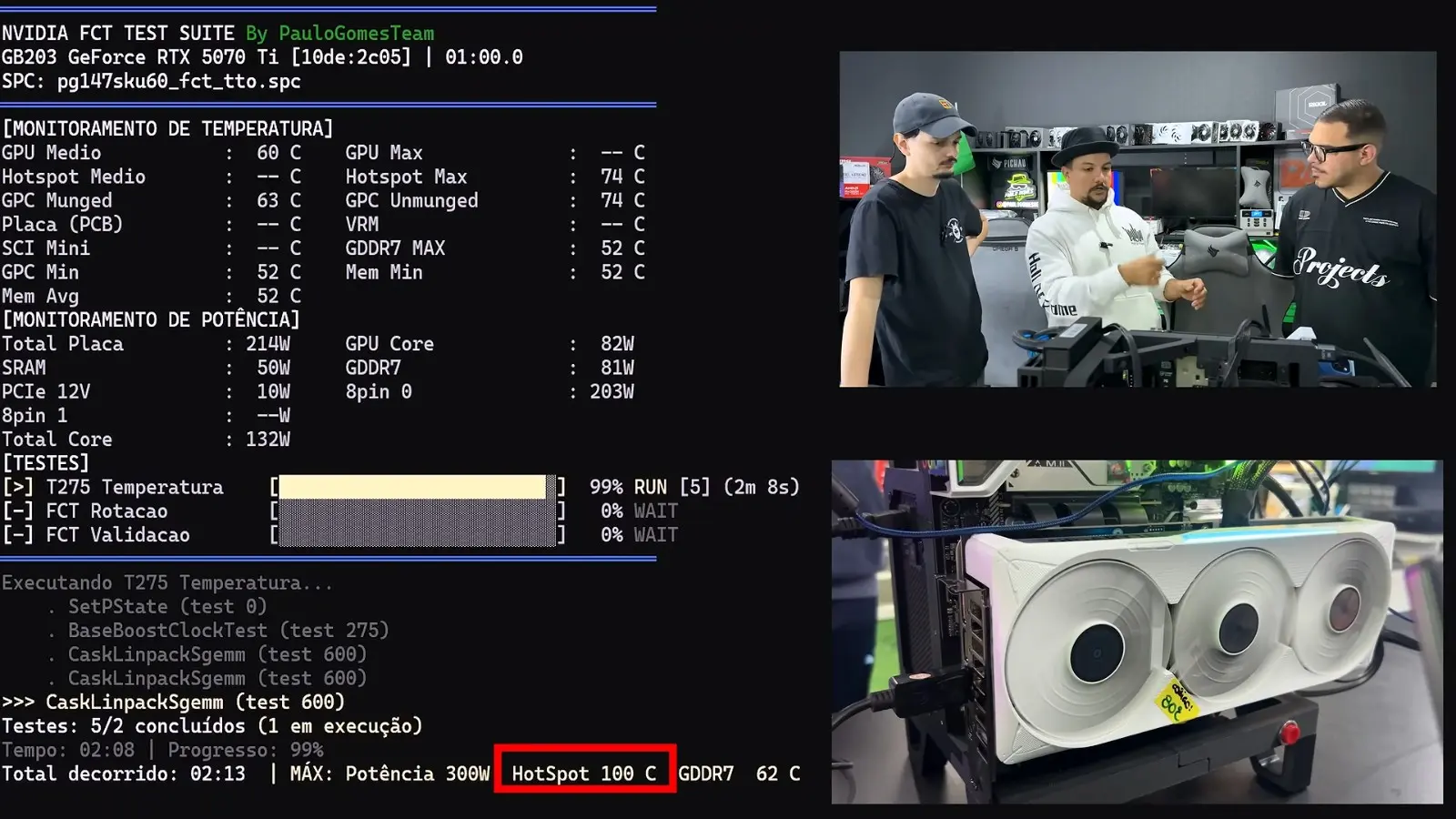This screenshot has width=1456, height=819.
Task: Click the FCT Validacao progress bar
Action: point(417,534)
